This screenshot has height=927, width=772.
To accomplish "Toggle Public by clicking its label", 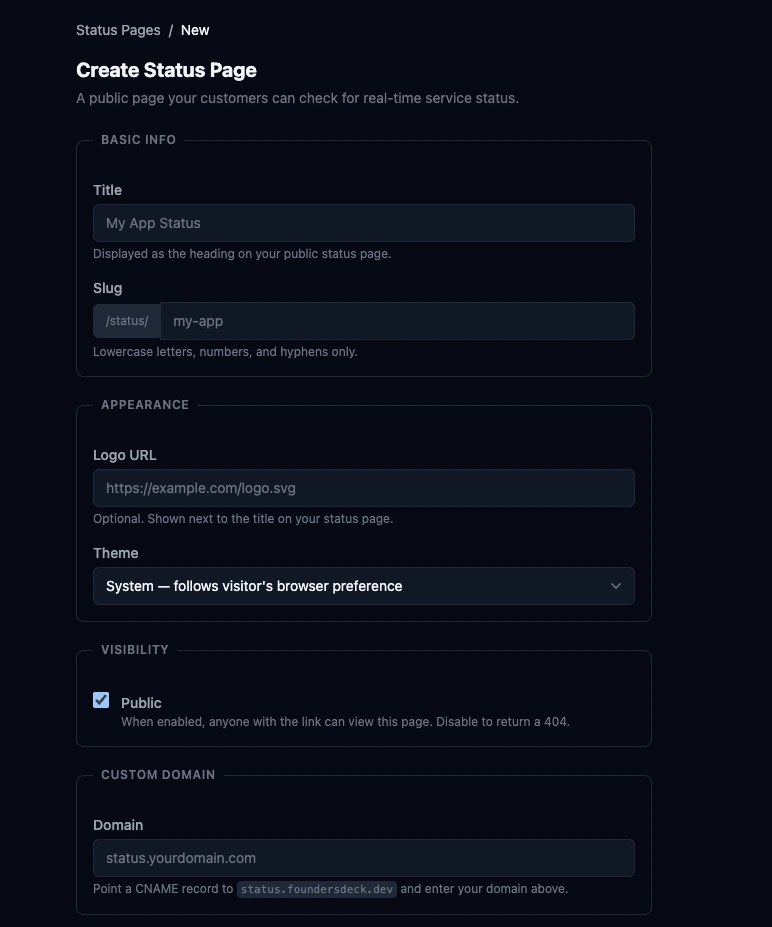I will coord(141,702).
